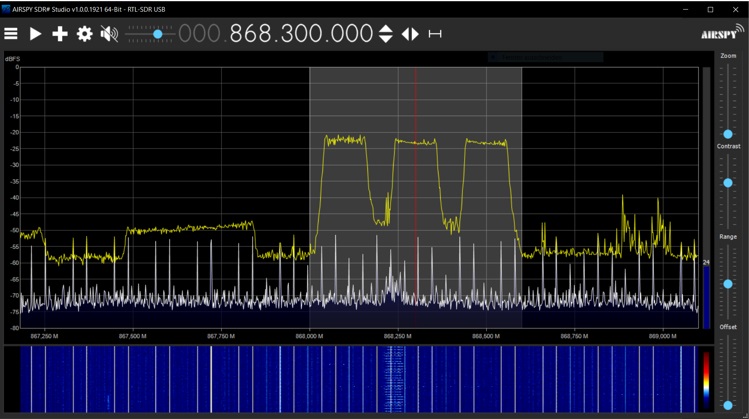Click the left-right tuning style arrows icon
Image resolution: width=749 pixels, height=419 pixels.
coord(410,34)
